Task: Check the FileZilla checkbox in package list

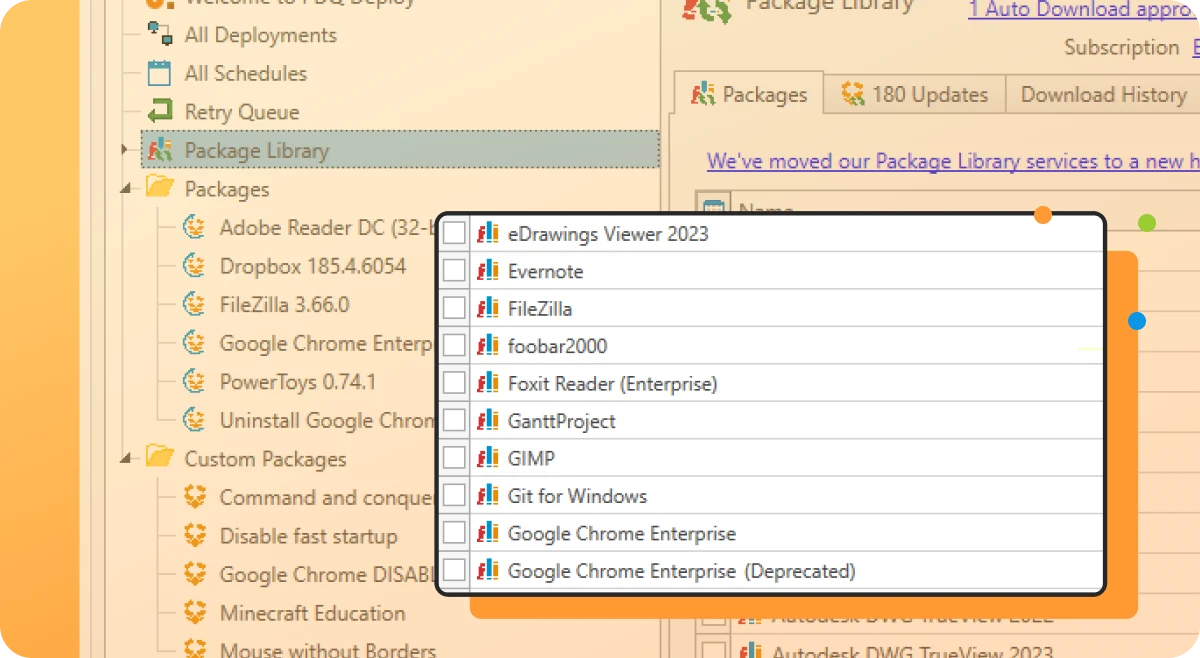Action: [454, 308]
